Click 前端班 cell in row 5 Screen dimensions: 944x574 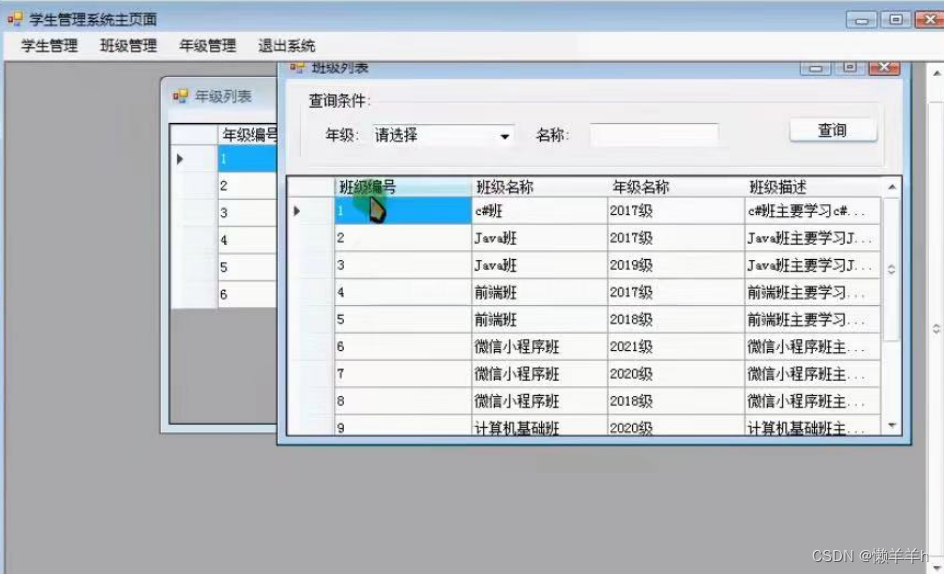coord(539,319)
